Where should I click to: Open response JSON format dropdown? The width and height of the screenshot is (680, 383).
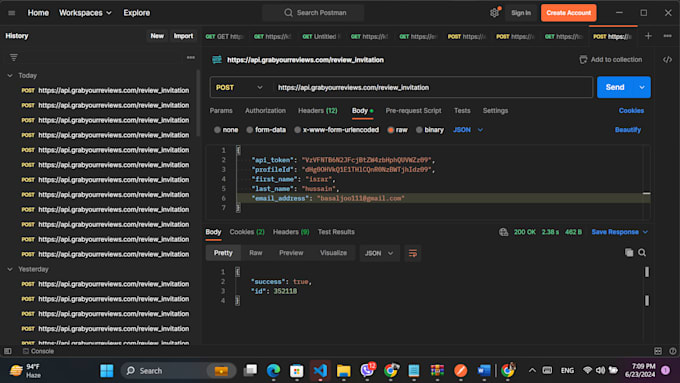379,253
